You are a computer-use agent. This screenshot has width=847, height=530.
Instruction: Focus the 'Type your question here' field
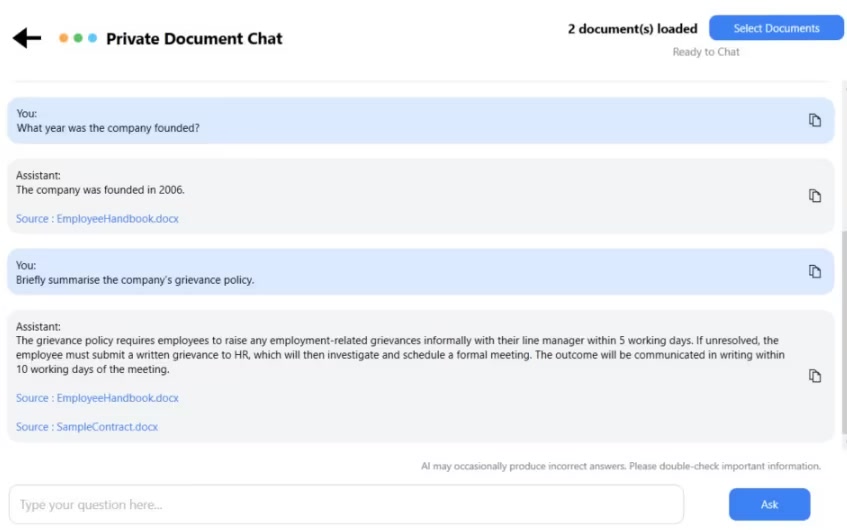point(345,505)
